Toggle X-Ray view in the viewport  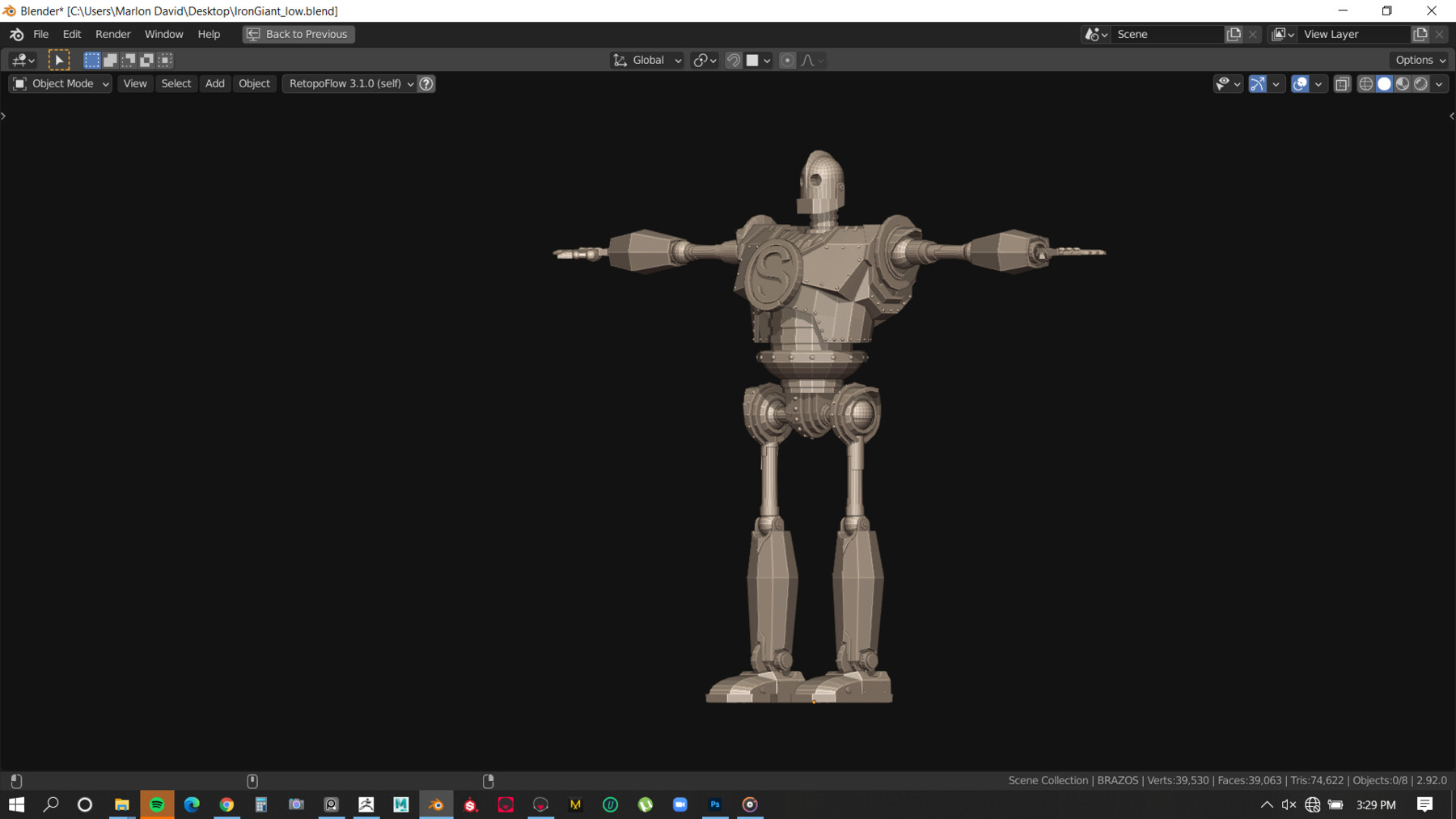click(1343, 84)
